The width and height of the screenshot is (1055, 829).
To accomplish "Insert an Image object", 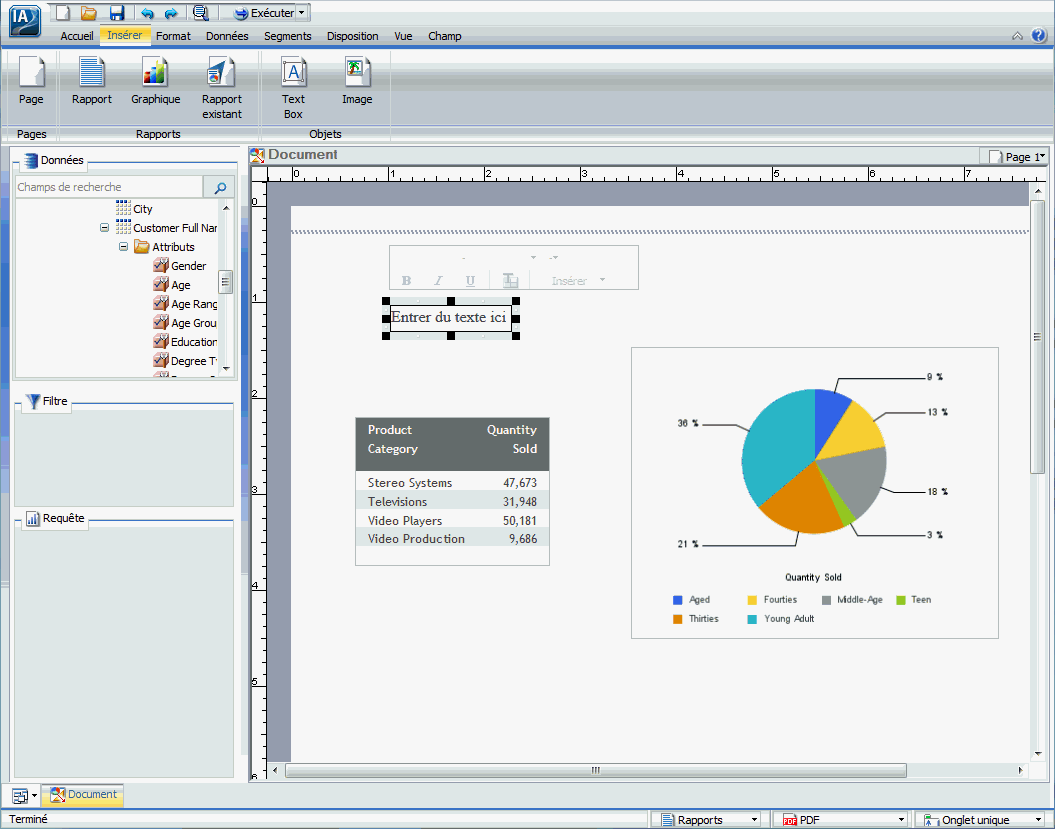I will [357, 81].
